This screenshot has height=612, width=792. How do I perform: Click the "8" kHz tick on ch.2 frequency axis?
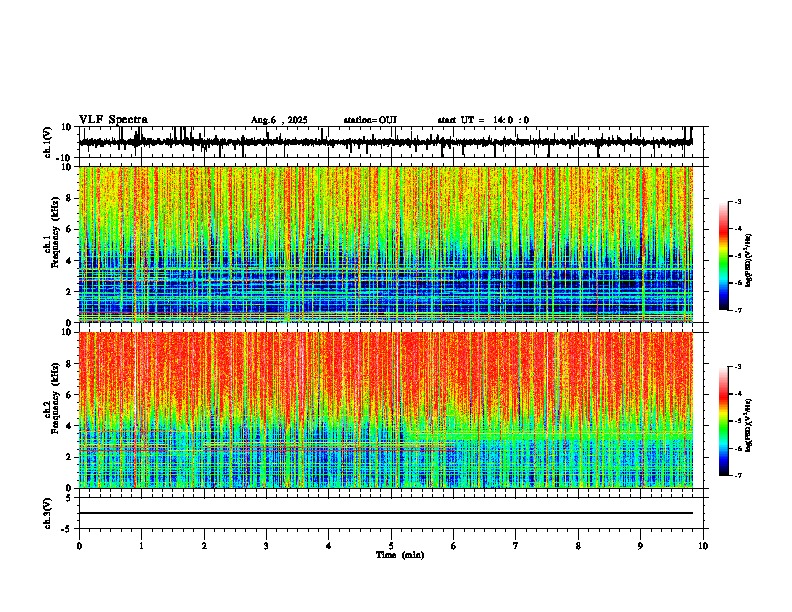[x=70, y=364]
